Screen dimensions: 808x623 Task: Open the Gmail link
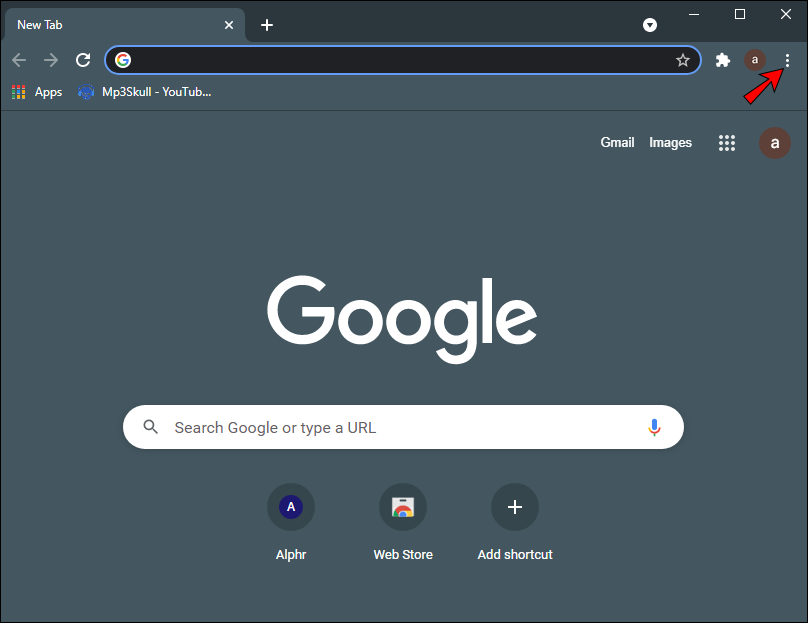pyautogui.click(x=617, y=143)
